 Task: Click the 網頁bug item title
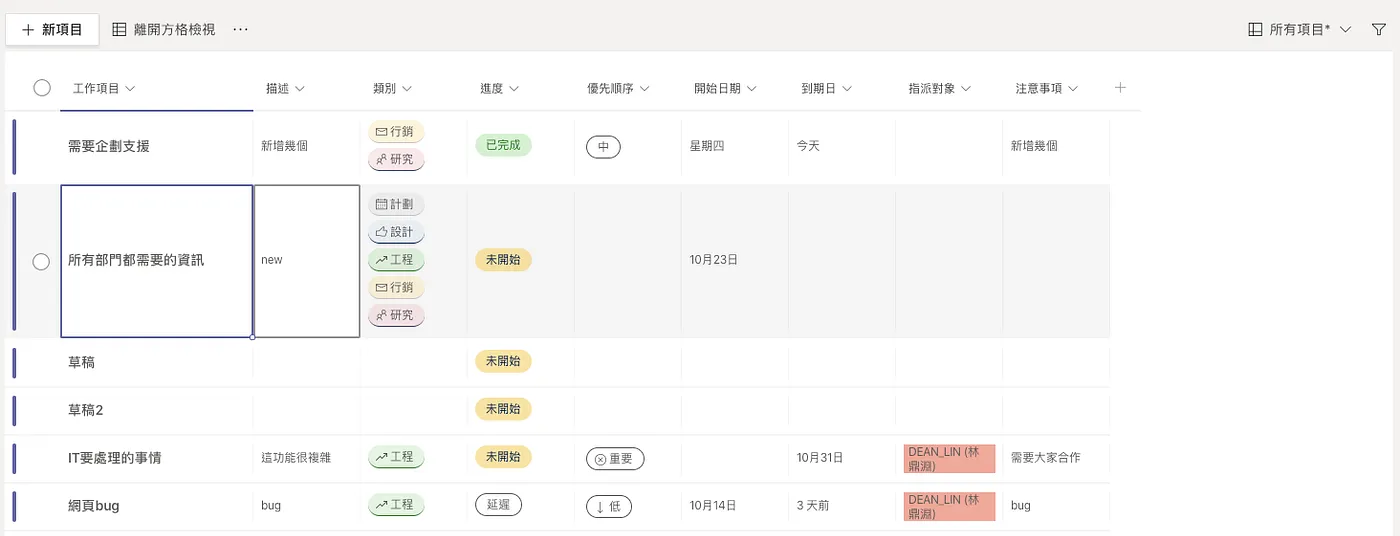(93, 506)
